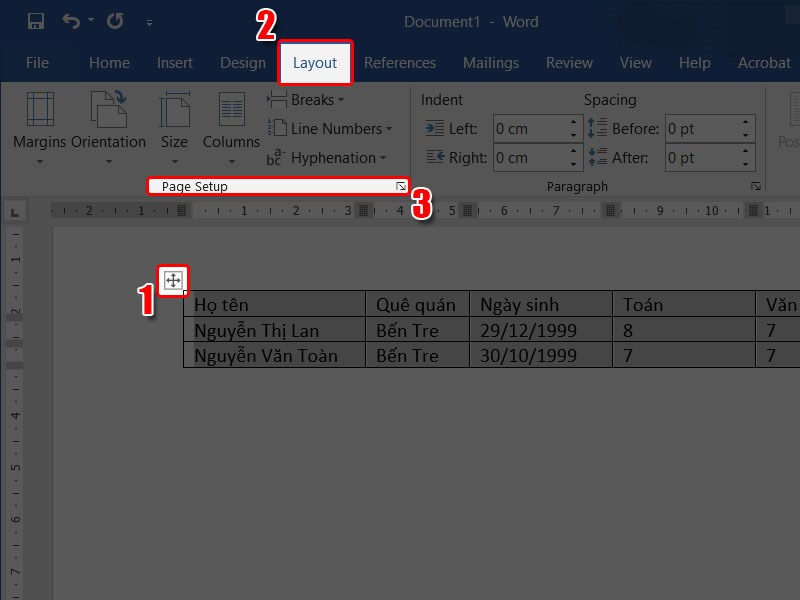Image resolution: width=800 pixels, height=600 pixels.
Task: Open the Orientation options
Action: 108,125
